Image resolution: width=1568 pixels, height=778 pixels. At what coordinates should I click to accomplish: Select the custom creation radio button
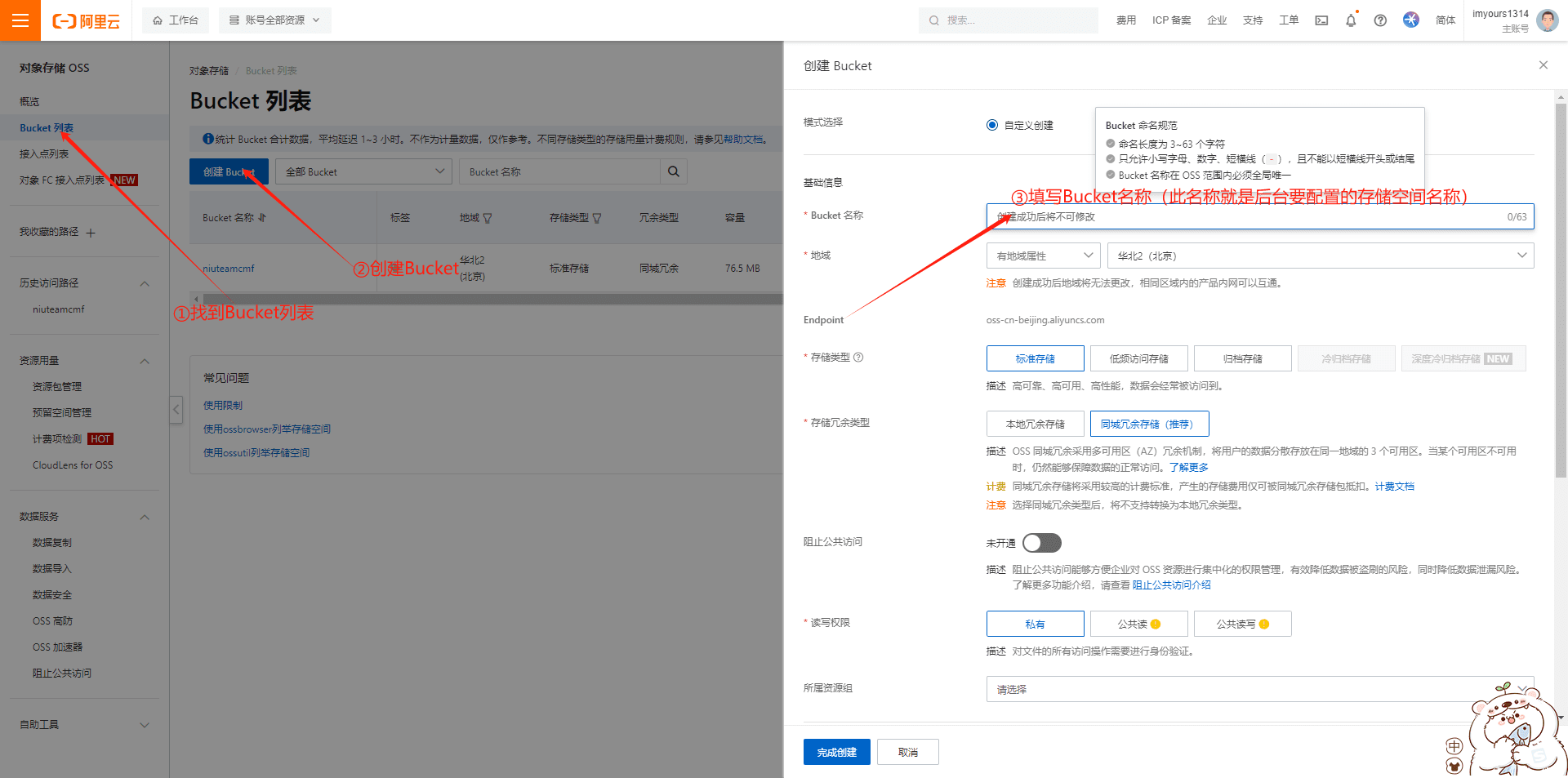992,125
